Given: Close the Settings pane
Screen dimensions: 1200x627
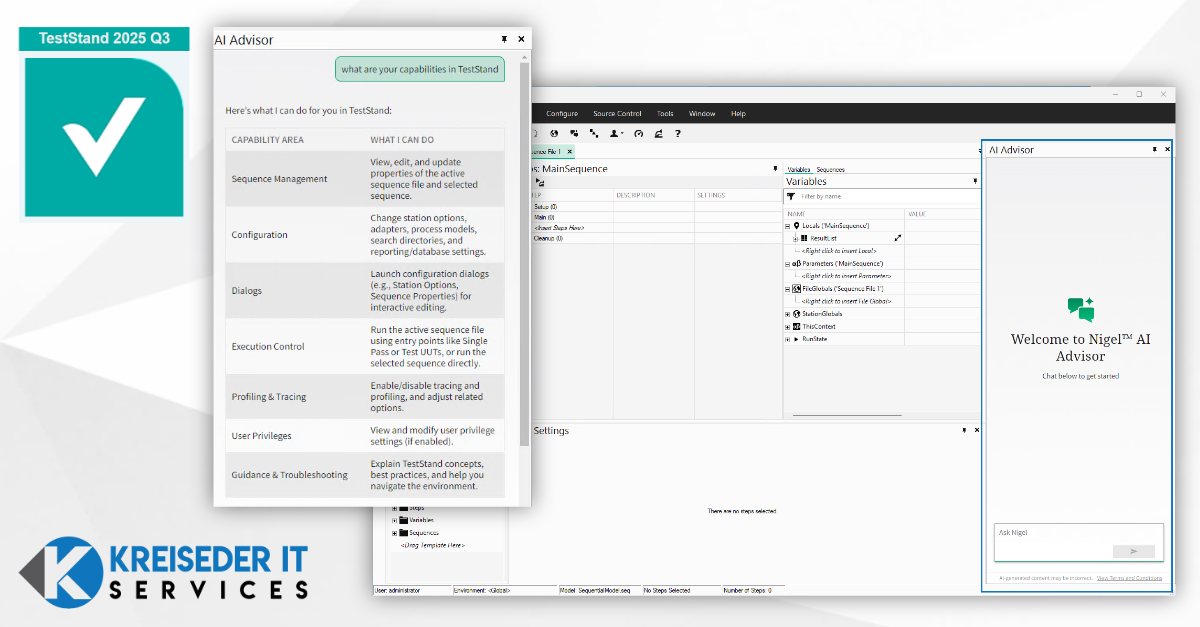Looking at the screenshot, I should pyautogui.click(x=977, y=430).
